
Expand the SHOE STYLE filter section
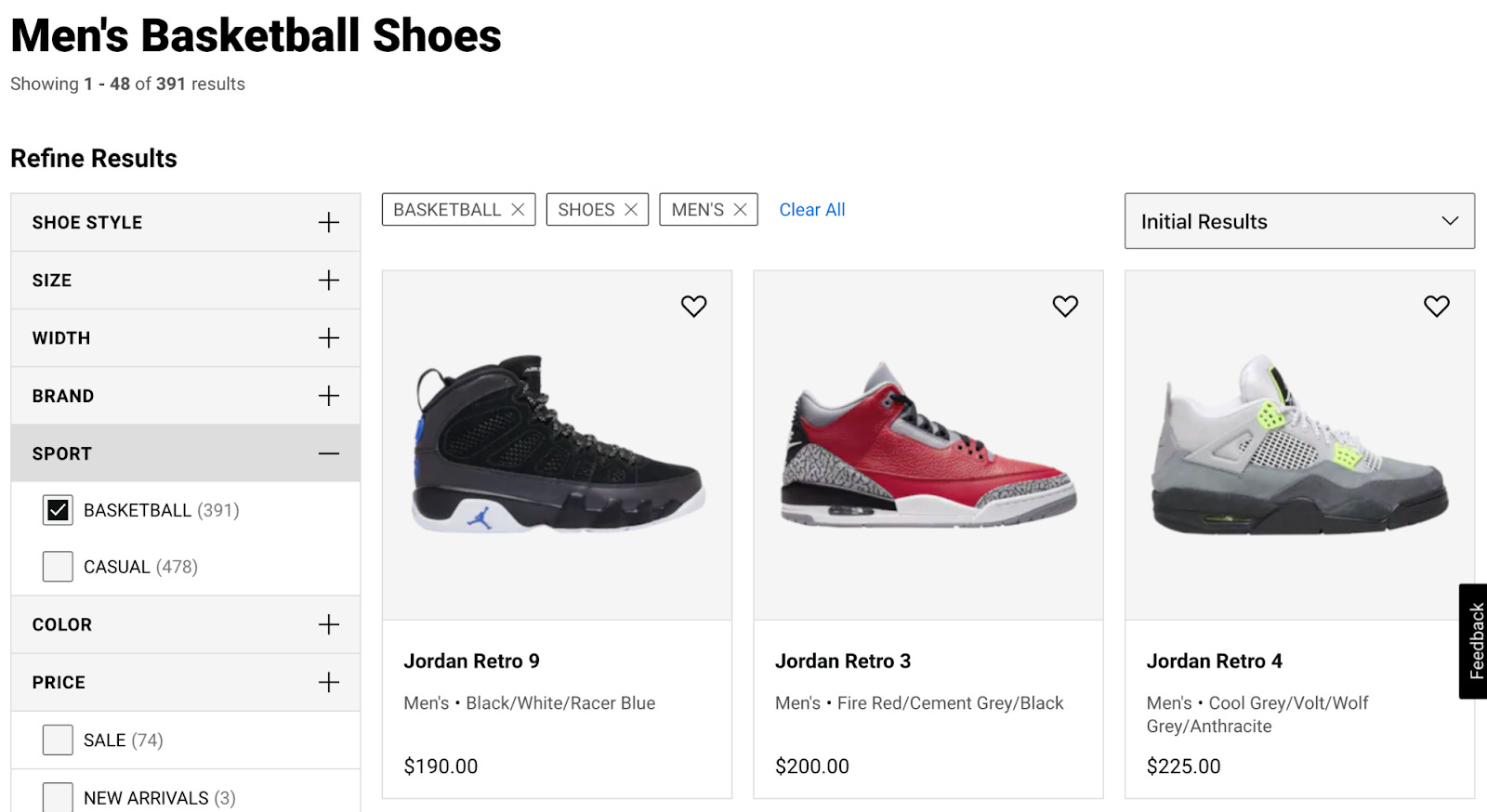[x=328, y=222]
